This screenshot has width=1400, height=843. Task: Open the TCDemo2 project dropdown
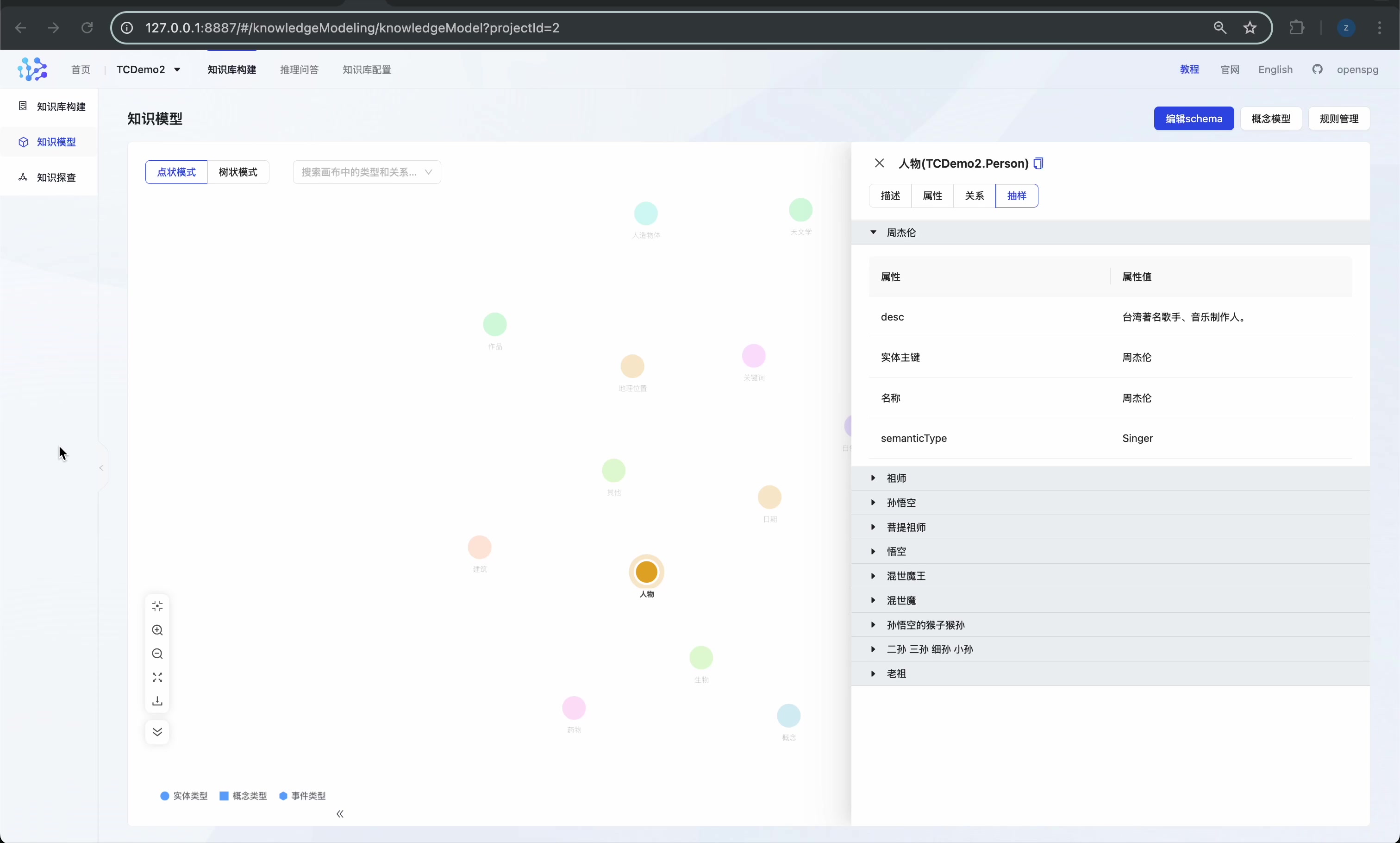[x=148, y=69]
